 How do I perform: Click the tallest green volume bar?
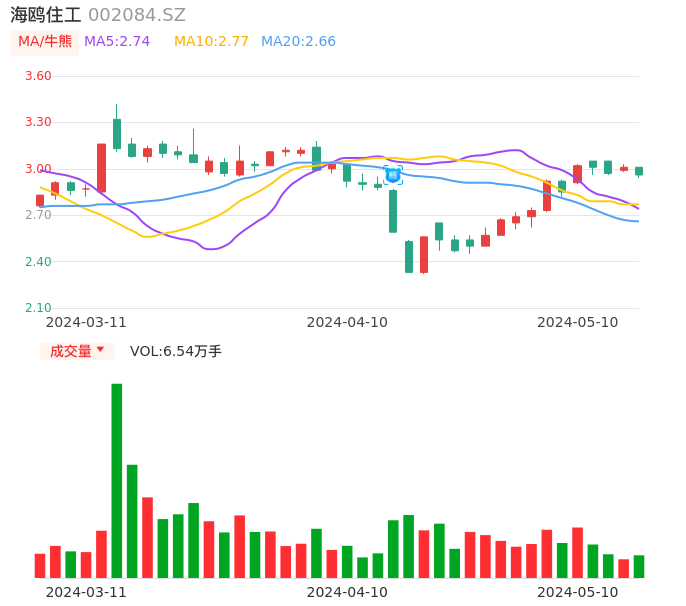[117, 480]
